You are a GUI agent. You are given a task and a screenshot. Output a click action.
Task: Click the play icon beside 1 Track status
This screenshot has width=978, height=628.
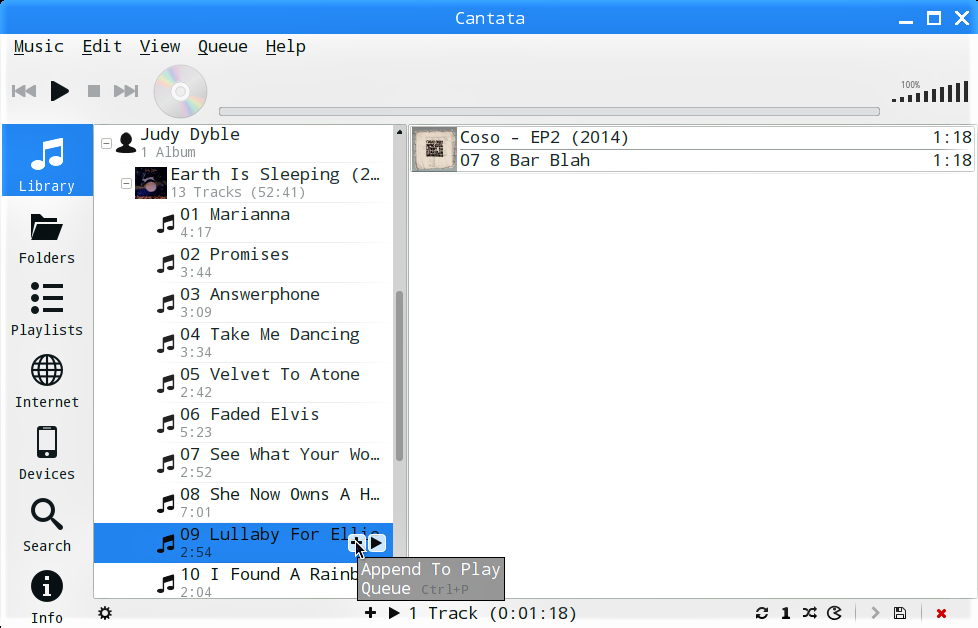click(394, 613)
